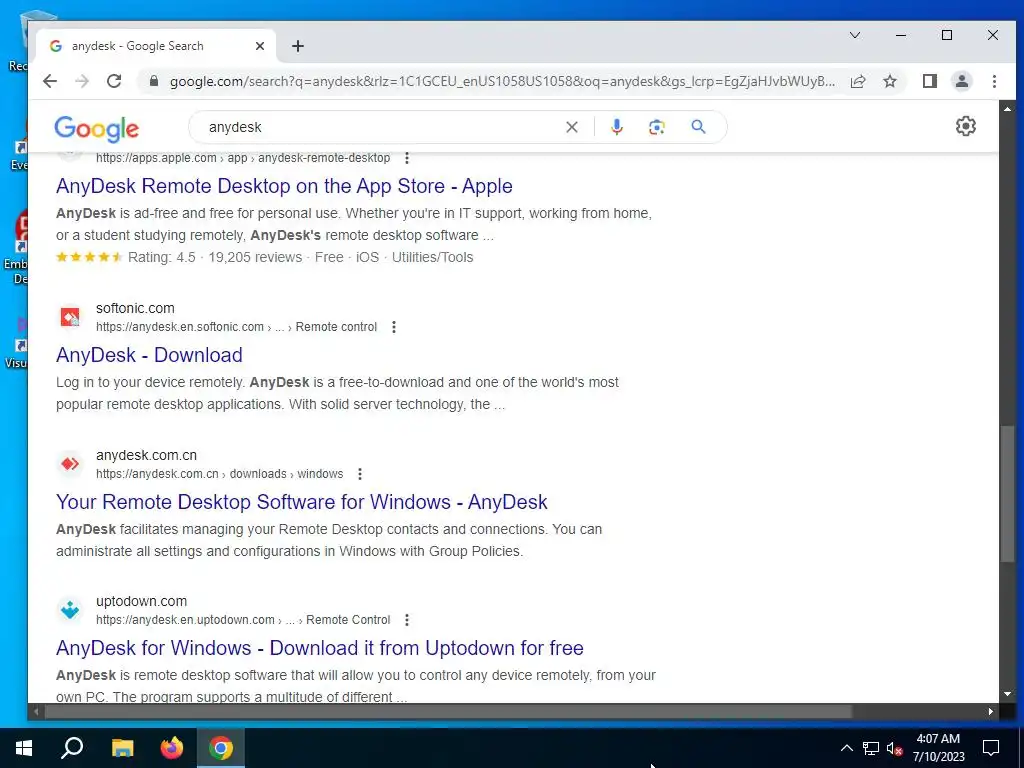Click the https://anydesk.en.uptodown.com breadcrumb URL
The width and height of the screenshot is (1024, 768).
243,620
